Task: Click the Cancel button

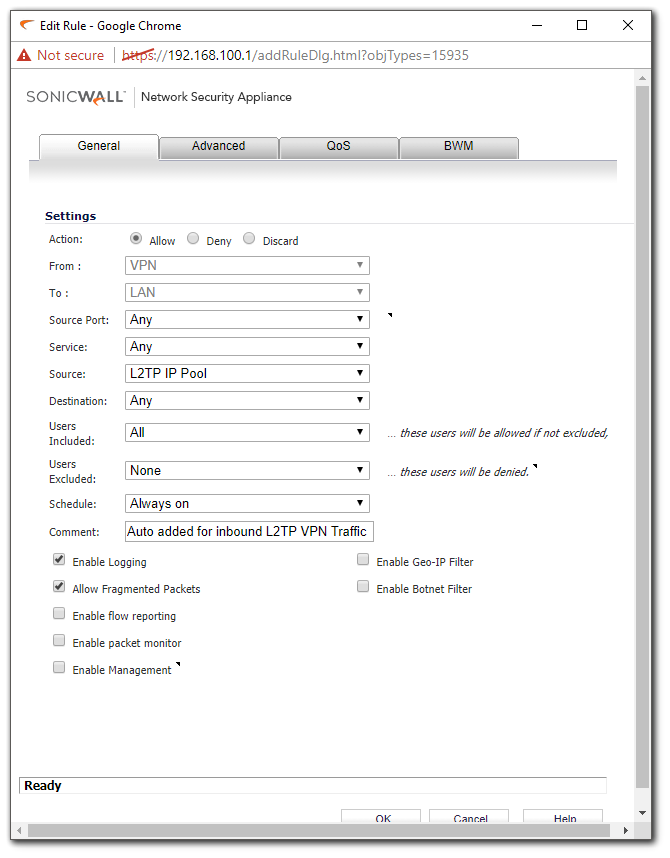Action: [x=470, y=817]
